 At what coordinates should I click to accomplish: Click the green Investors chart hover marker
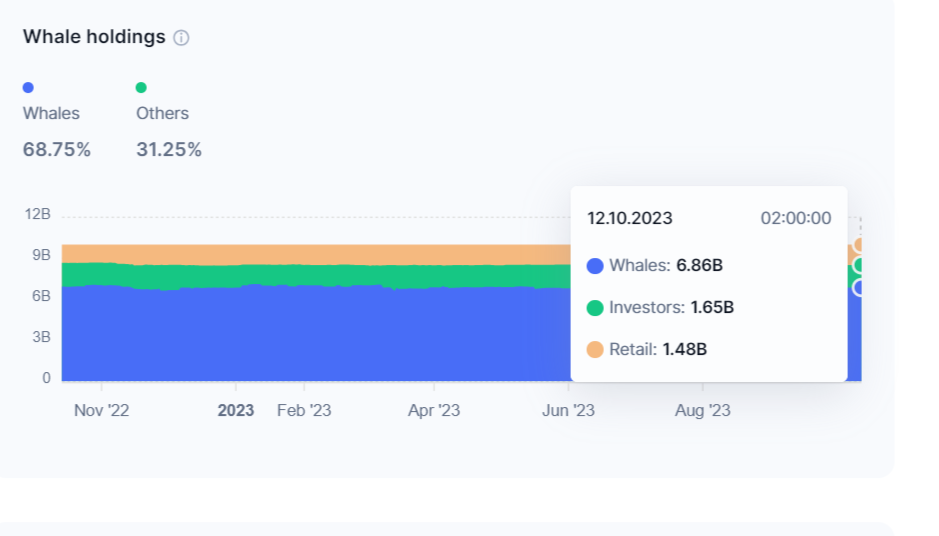(x=859, y=265)
